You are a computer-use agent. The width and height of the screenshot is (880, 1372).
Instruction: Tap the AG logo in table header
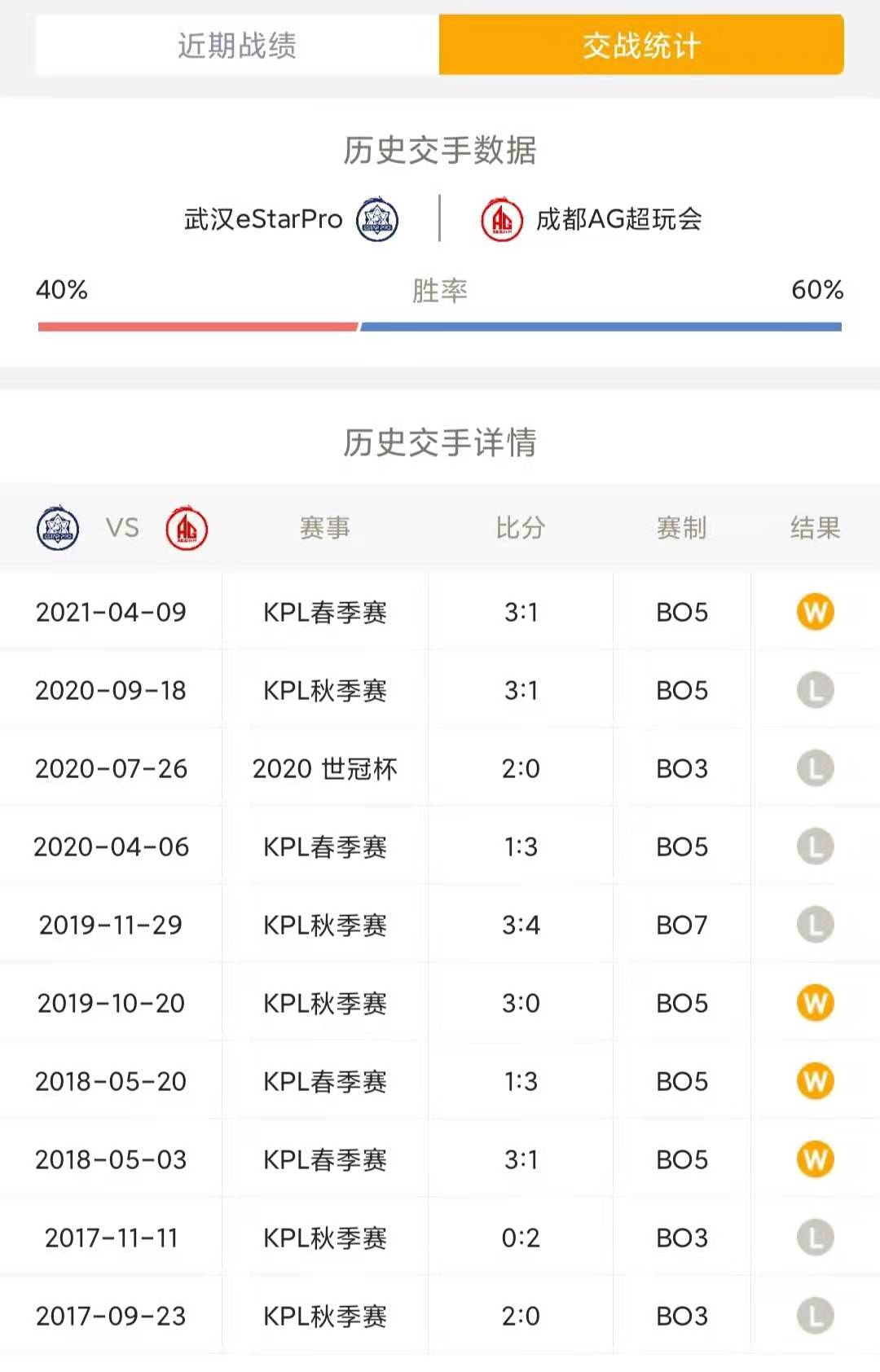(x=187, y=528)
